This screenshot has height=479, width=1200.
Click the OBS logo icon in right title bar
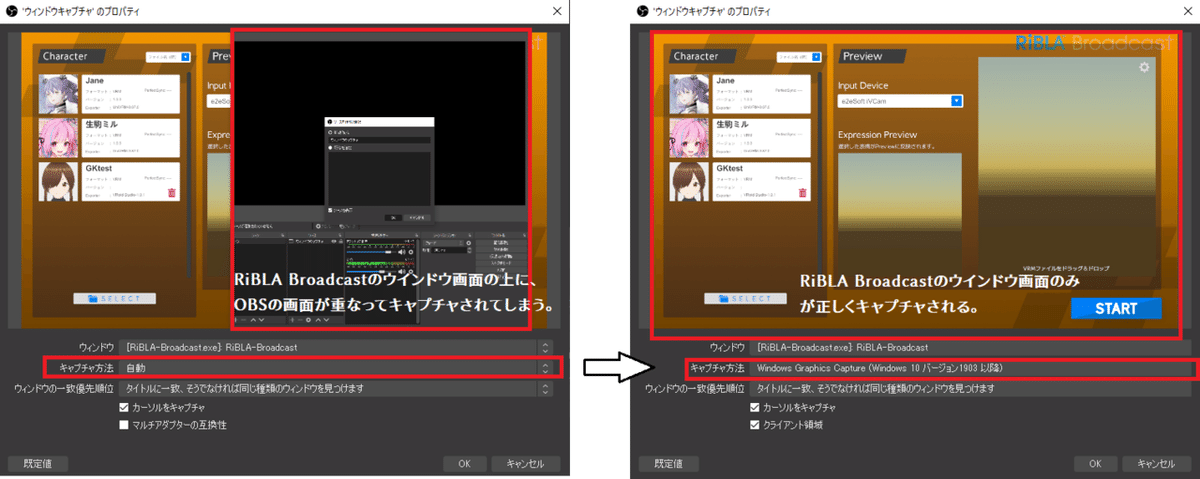click(x=642, y=9)
